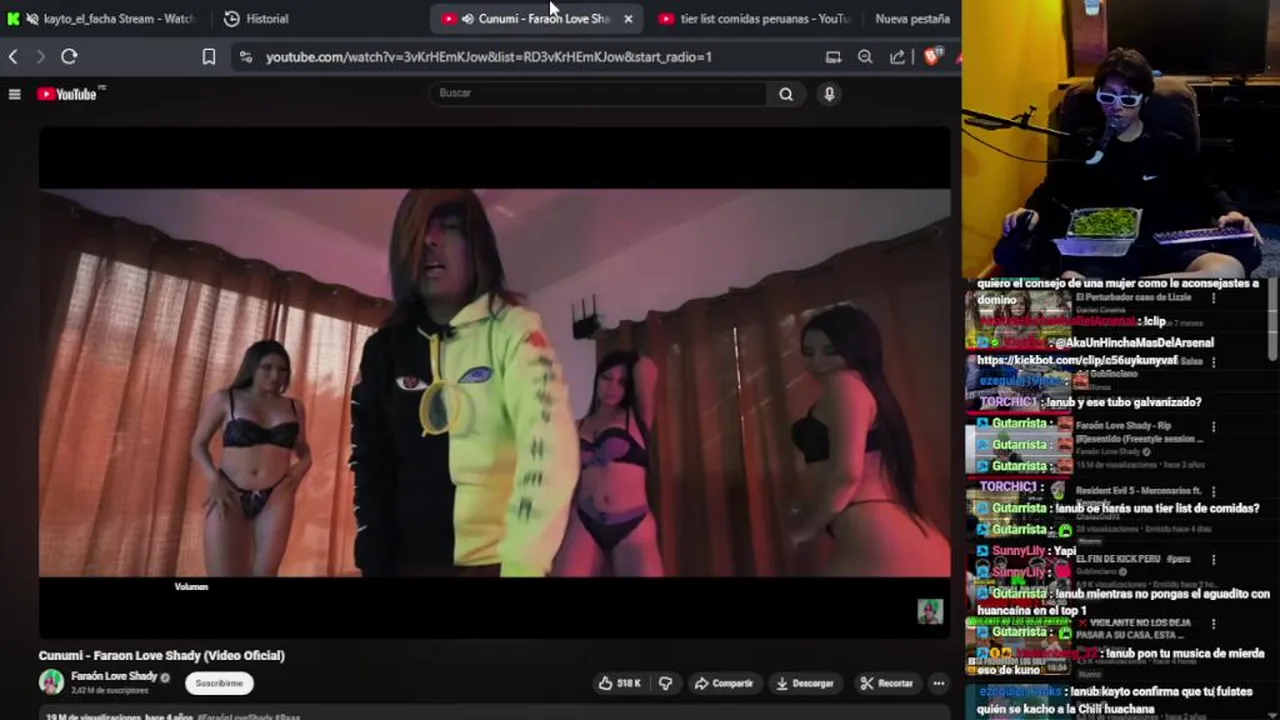Run search with the magnifier button
Viewport: 1280px width, 720px height.
pyautogui.click(x=786, y=94)
